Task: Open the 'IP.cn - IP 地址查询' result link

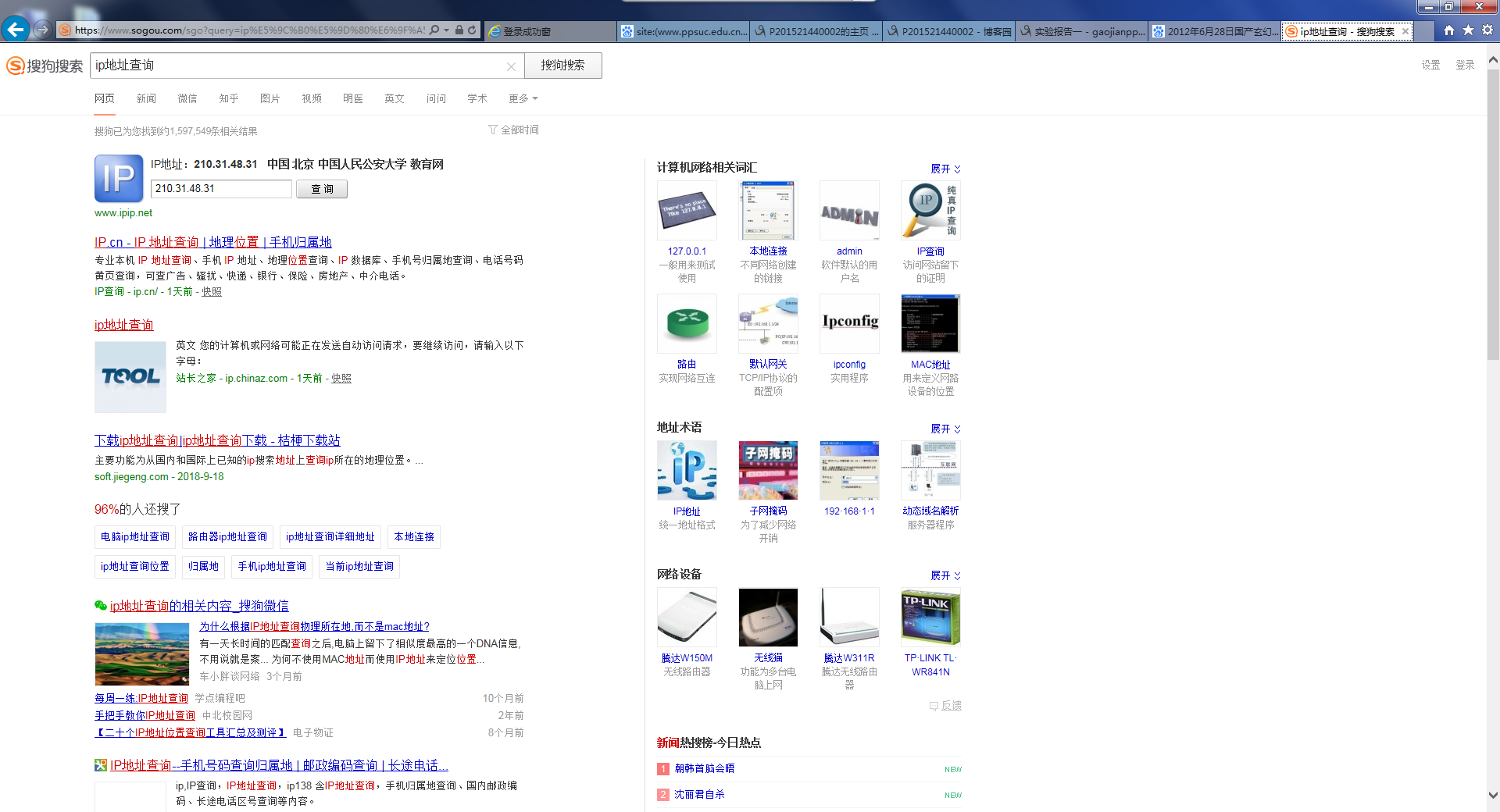Action: pos(213,242)
